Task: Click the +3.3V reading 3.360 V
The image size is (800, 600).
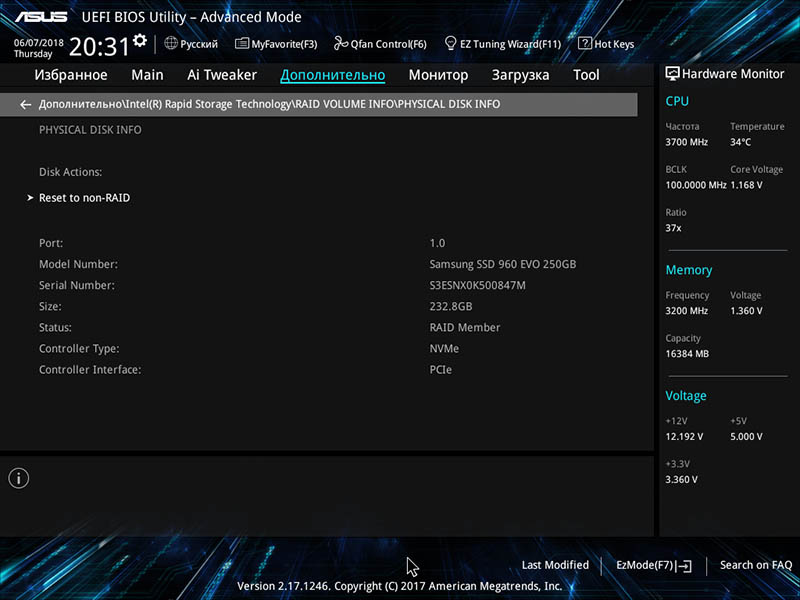Action: 681,480
